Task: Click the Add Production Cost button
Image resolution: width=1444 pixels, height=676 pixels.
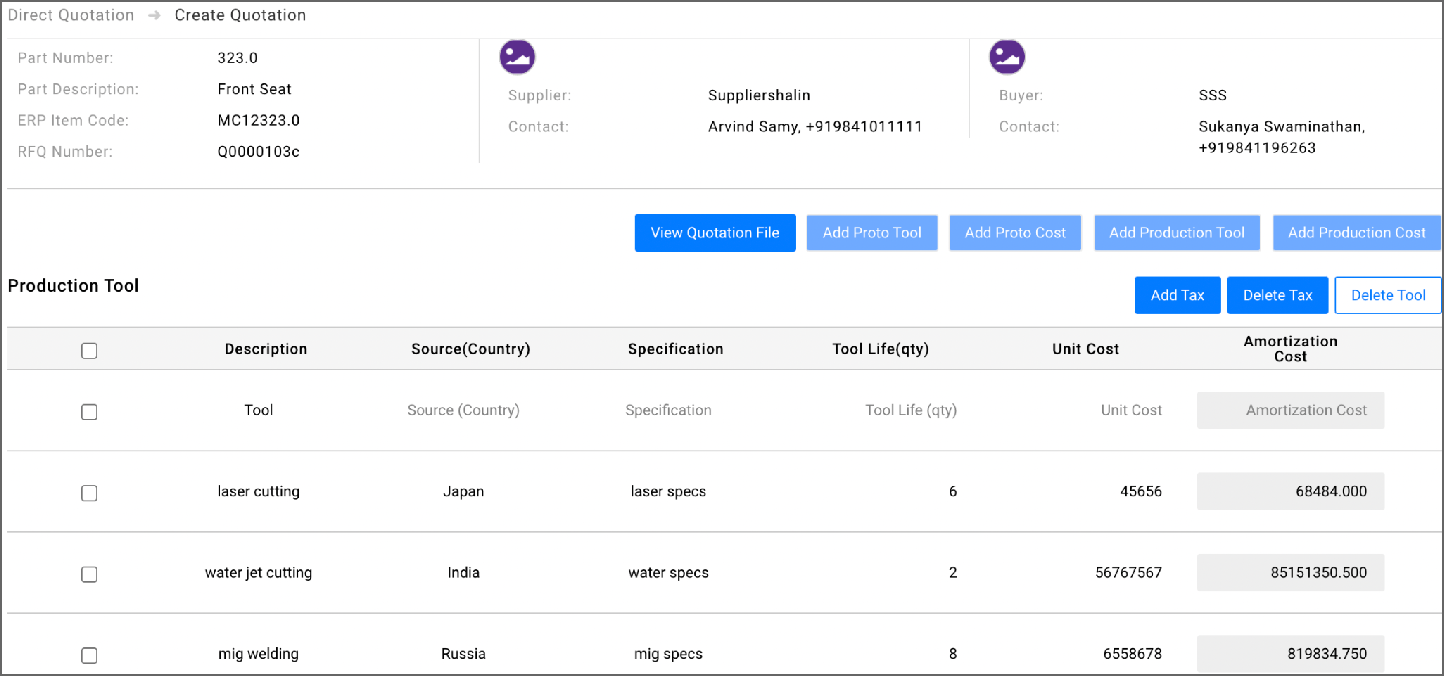Action: pyautogui.click(x=1356, y=233)
